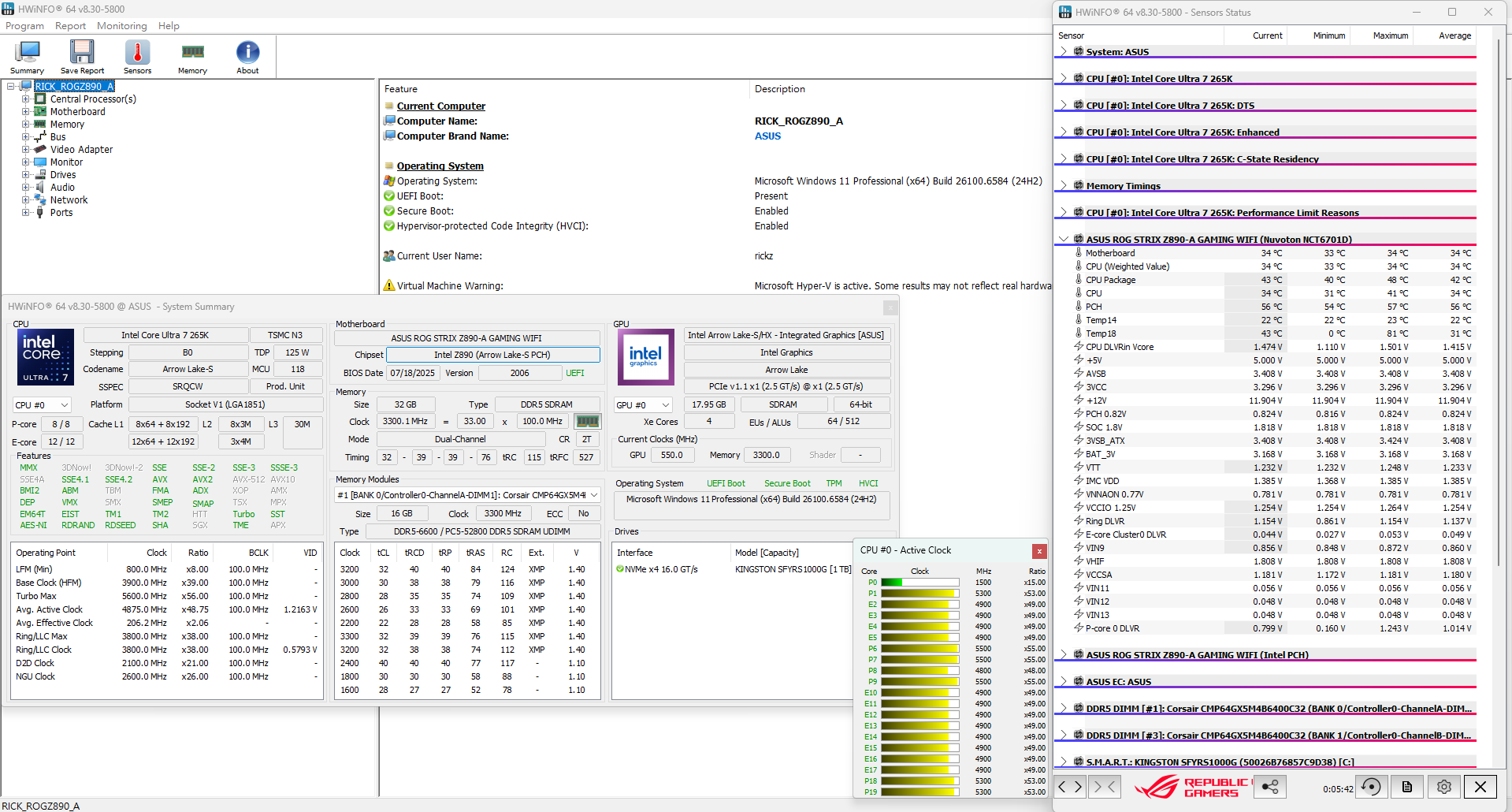This screenshot has height=812, width=1512.
Task: Click the share/remote connection icon
Action: point(1270,787)
